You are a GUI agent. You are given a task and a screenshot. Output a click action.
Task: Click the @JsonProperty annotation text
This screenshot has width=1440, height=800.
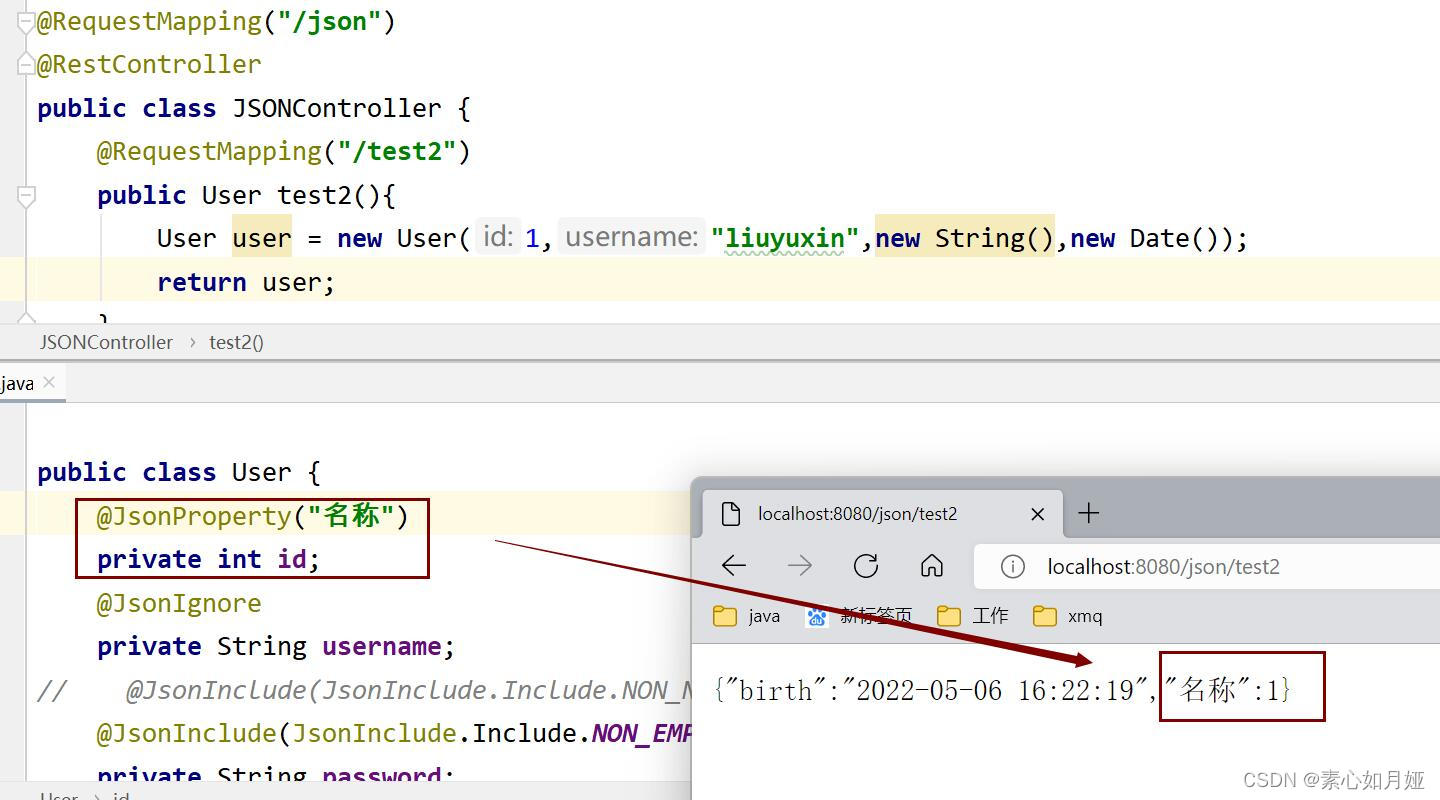pos(252,516)
